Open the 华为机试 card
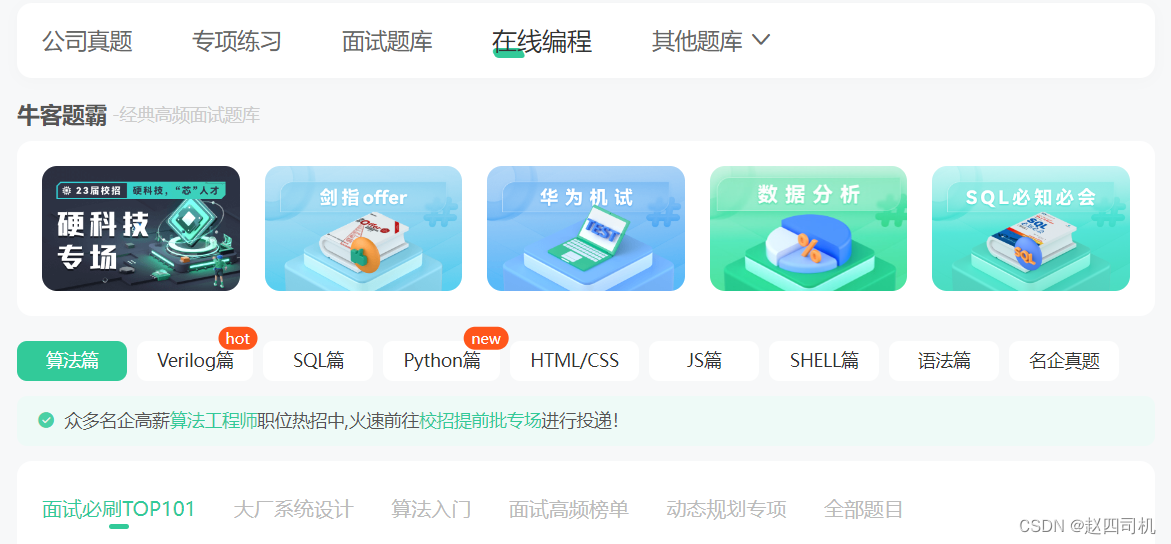This screenshot has height=544, width=1171. (x=586, y=228)
